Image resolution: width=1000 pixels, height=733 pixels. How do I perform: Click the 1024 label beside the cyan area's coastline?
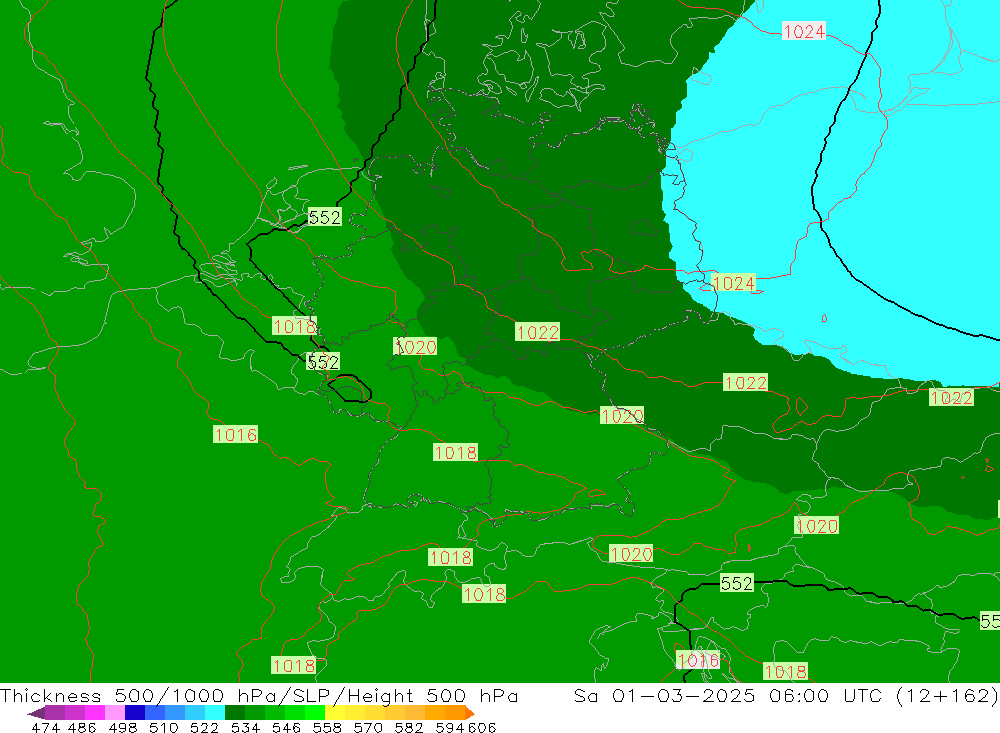(x=733, y=283)
